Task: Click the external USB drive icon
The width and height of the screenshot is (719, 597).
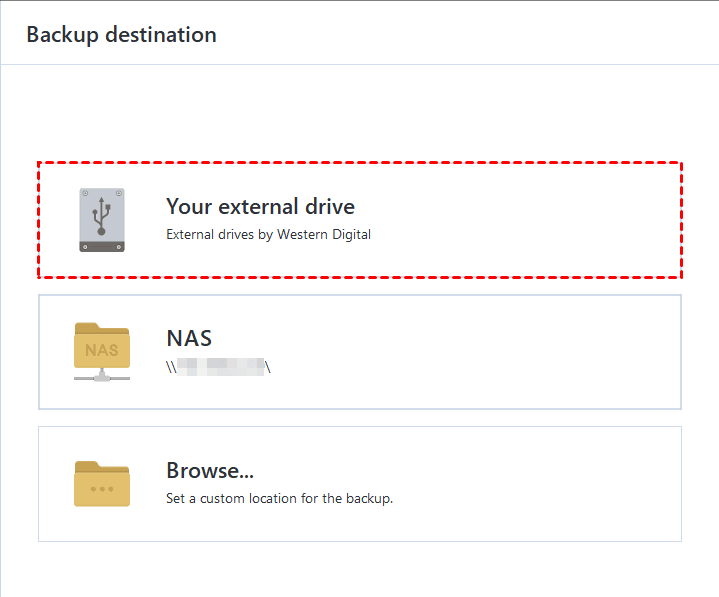Action: coord(102,219)
